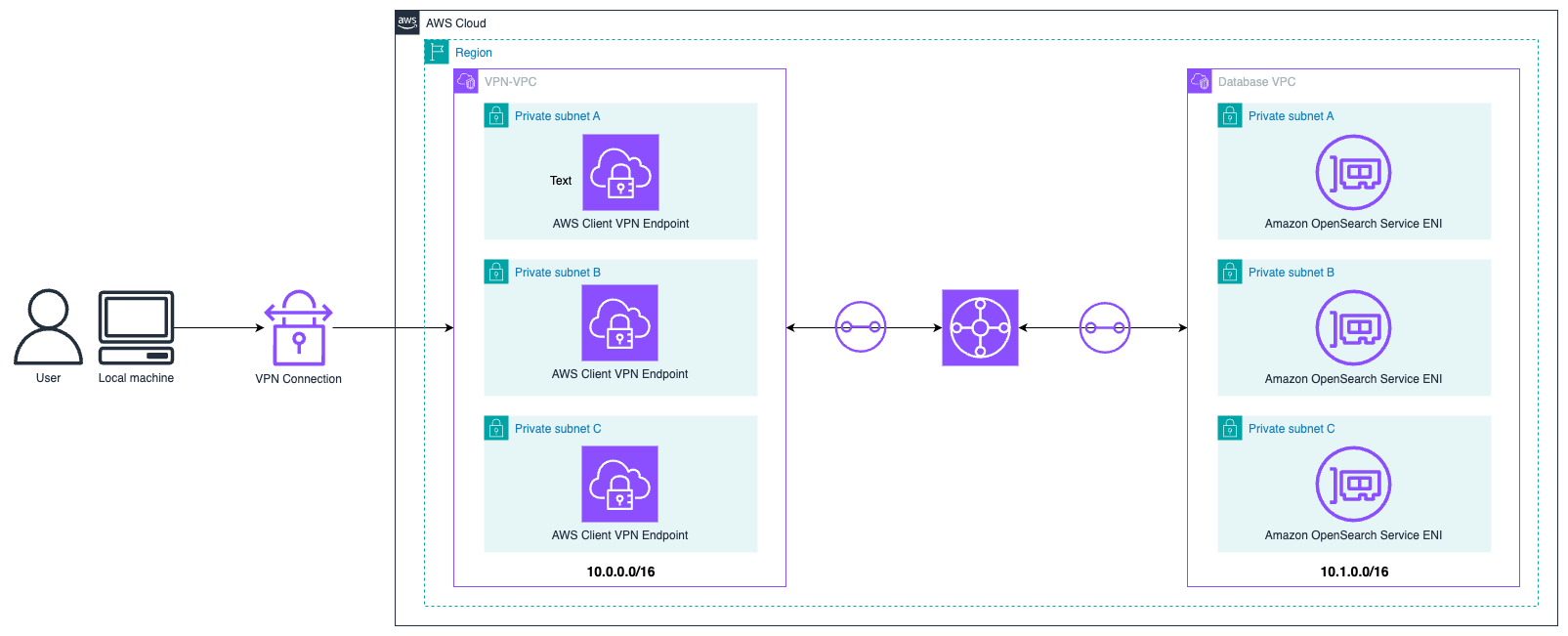This screenshot has width=1568, height=636.
Task: Click 'Private subnet B' label in VPN-VPC
Action: click(x=558, y=273)
